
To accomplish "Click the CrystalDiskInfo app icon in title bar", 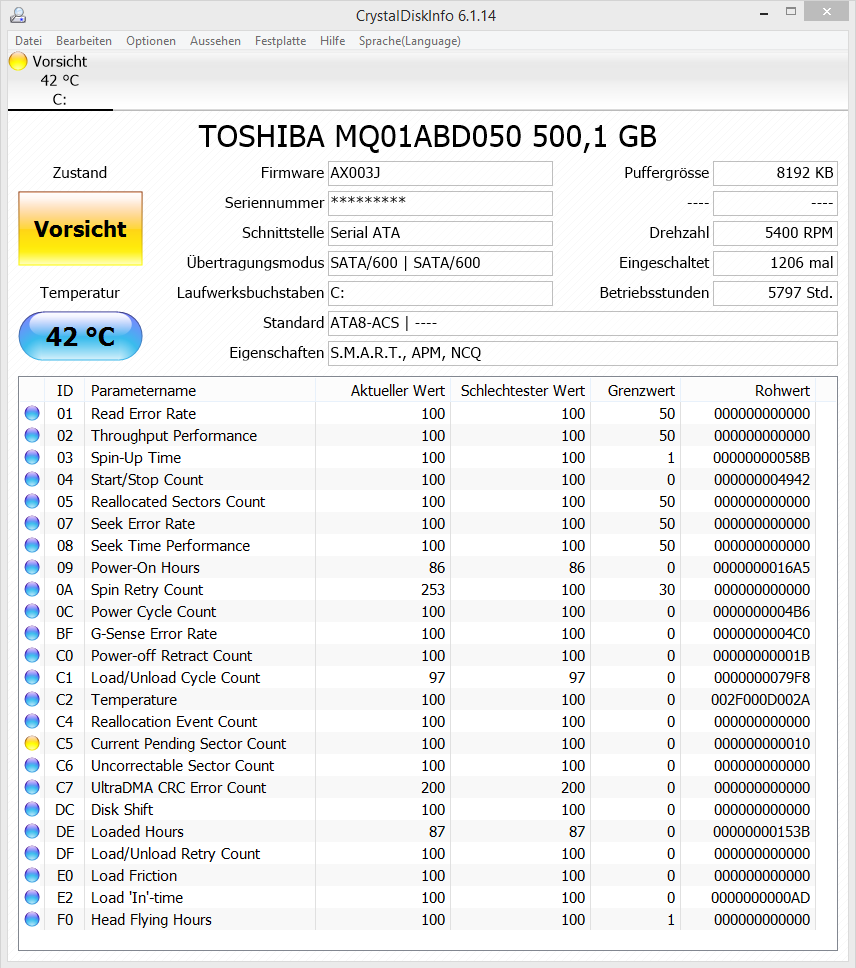I will [x=18, y=15].
